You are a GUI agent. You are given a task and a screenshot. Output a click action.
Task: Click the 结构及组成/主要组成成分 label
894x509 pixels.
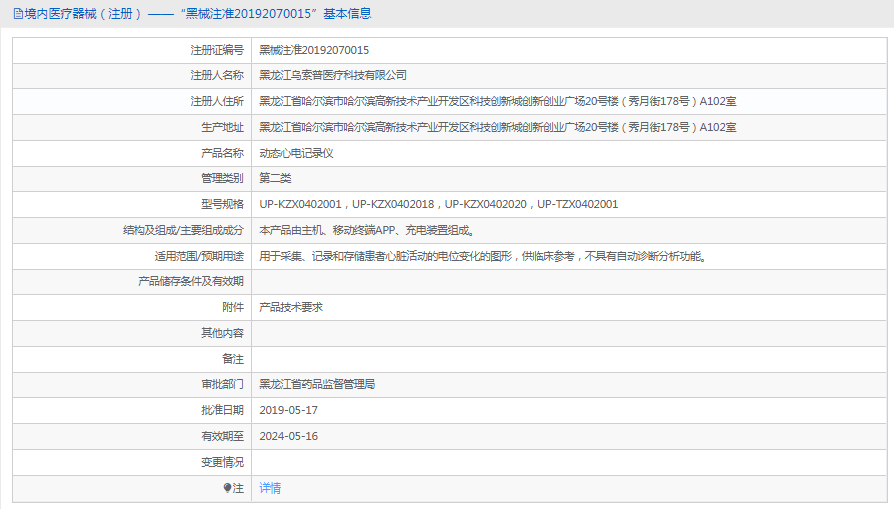[184, 230]
